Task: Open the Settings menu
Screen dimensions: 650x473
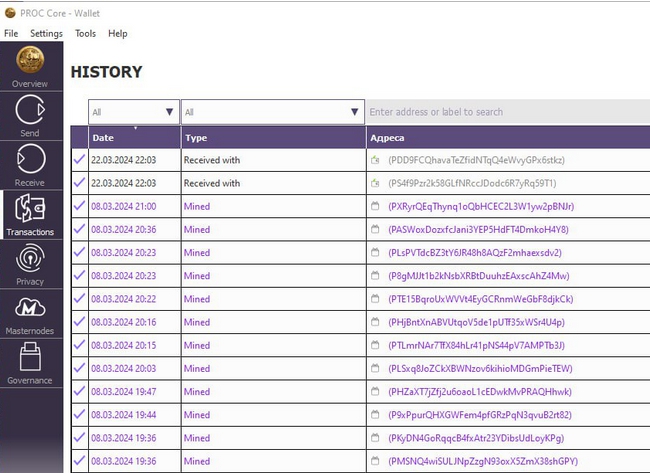Action: (x=46, y=33)
